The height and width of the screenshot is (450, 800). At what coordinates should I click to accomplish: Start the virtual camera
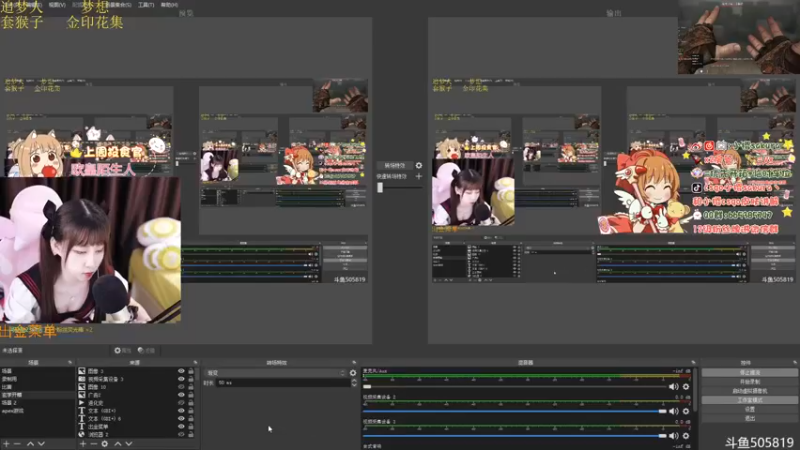pos(749,391)
